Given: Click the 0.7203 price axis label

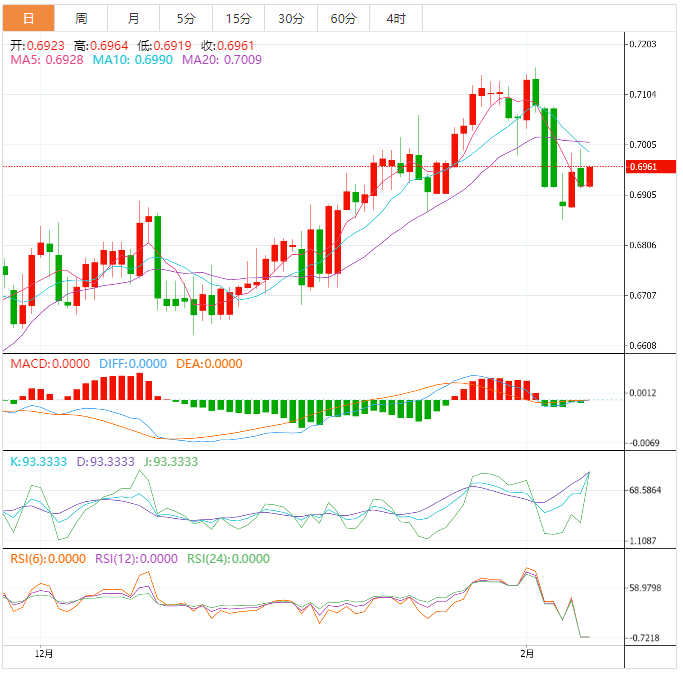Looking at the screenshot, I should tap(643, 44).
